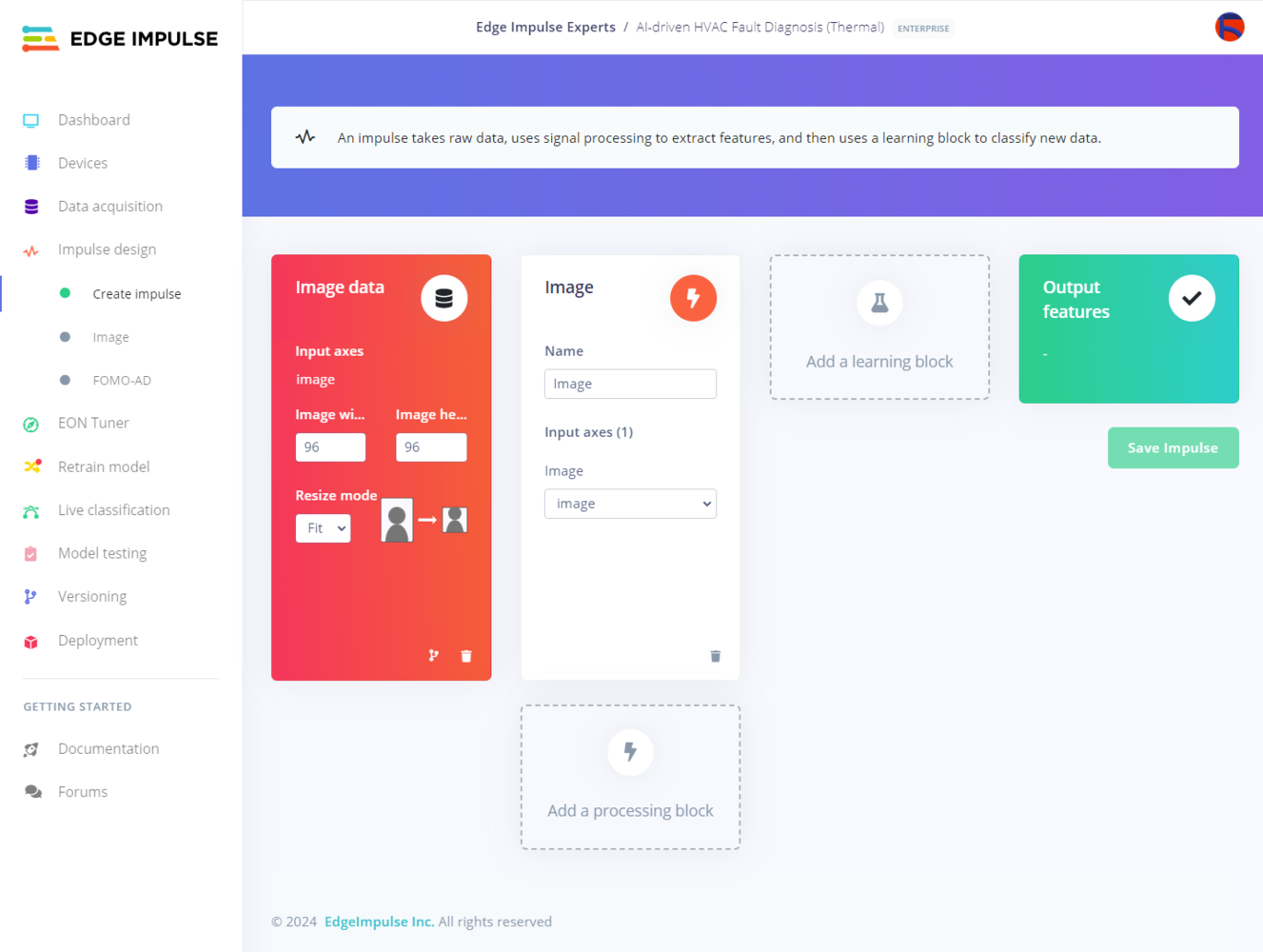Click the block Name input field
Image resolution: width=1263 pixels, height=952 pixels.
[x=630, y=384]
